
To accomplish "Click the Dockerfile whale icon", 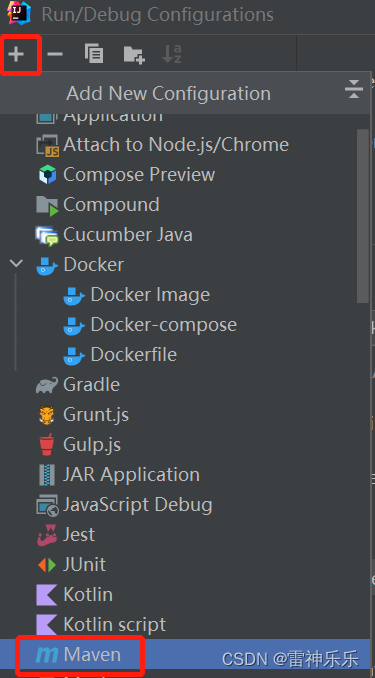I will (74, 355).
